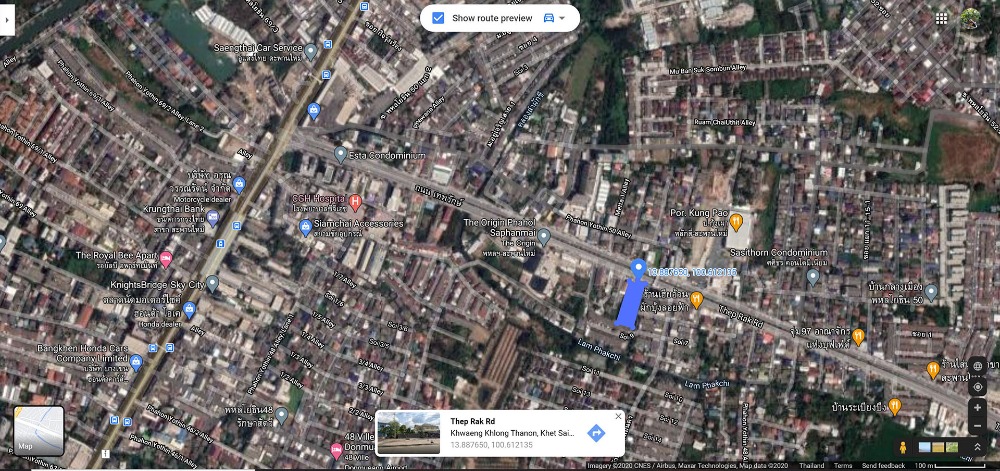Open the travel mode dropdown arrow

[563, 18]
